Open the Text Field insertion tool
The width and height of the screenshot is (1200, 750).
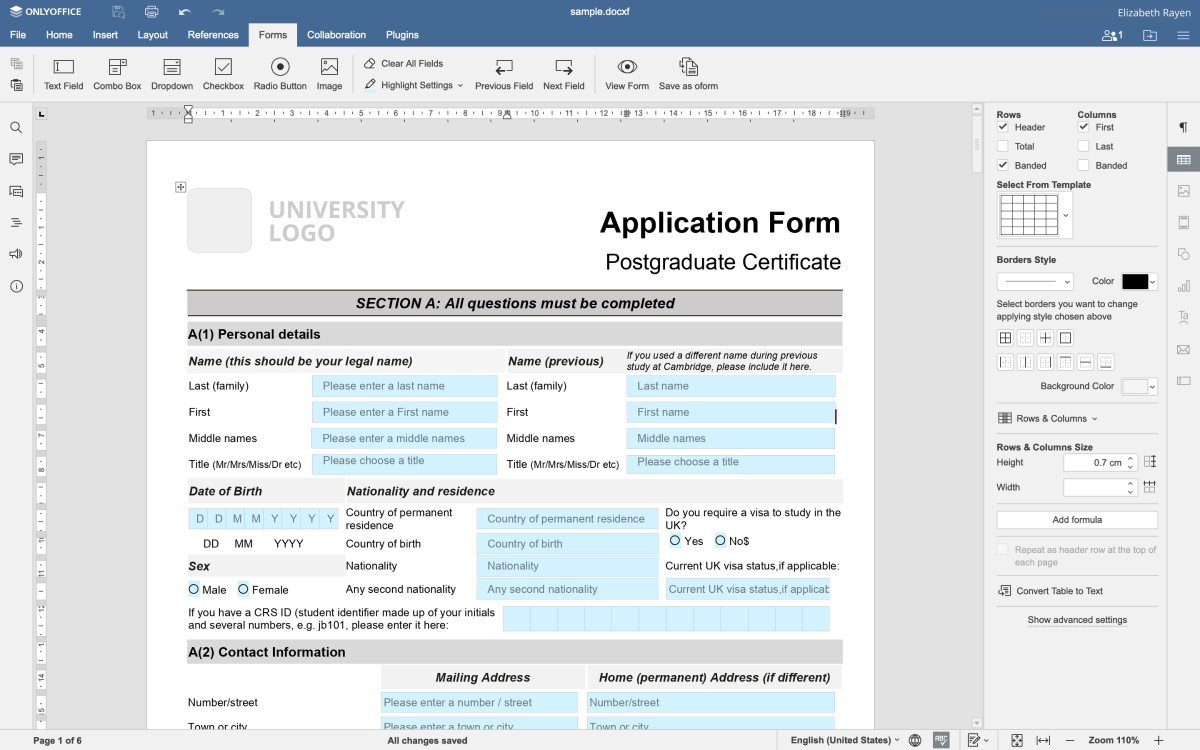63,72
